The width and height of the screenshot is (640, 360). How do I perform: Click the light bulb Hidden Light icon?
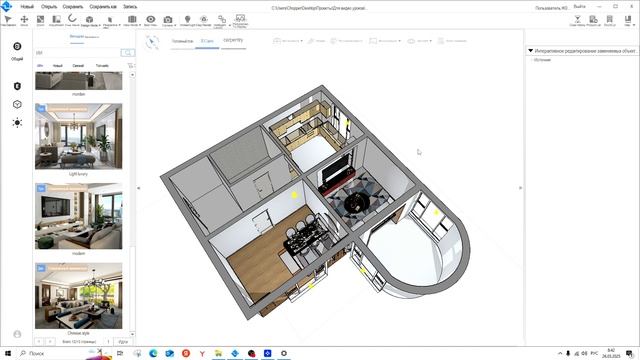pos(187,20)
